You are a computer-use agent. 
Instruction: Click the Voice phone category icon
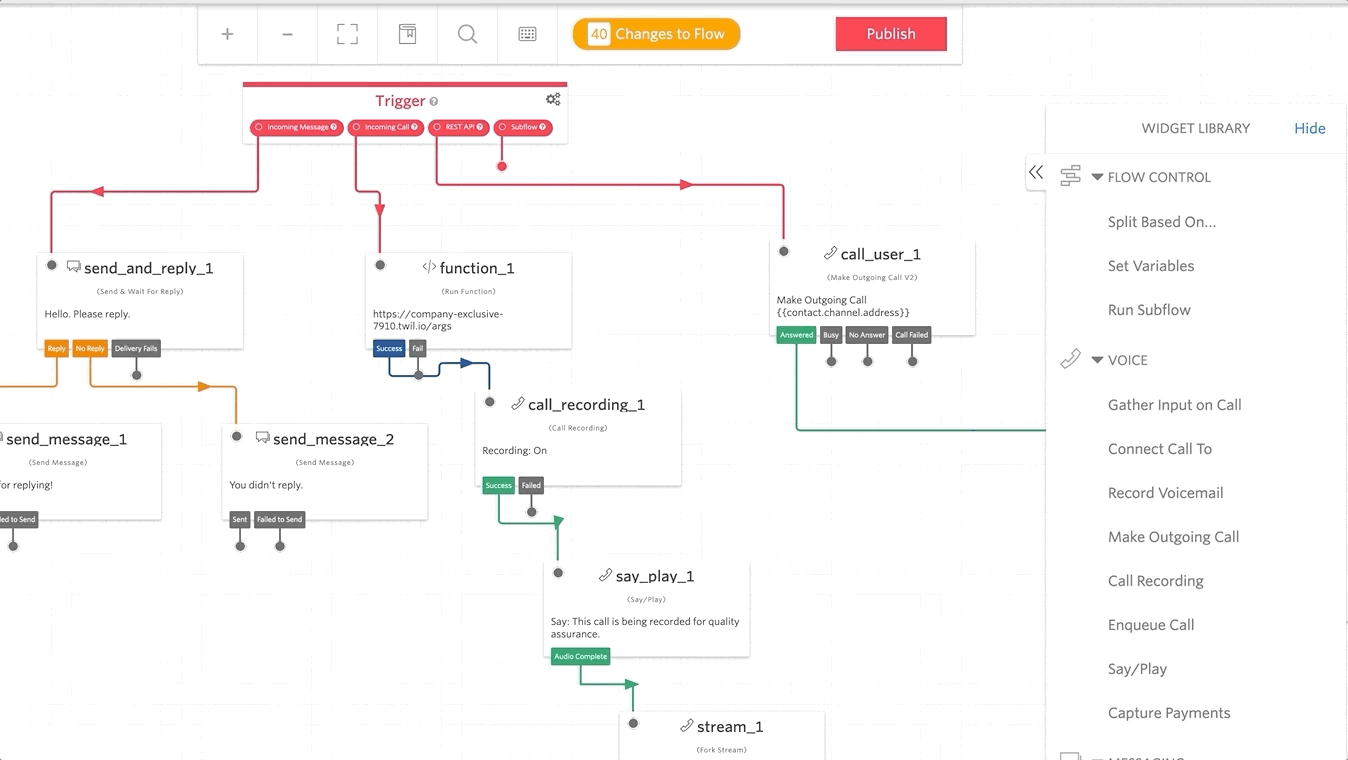pos(1070,359)
